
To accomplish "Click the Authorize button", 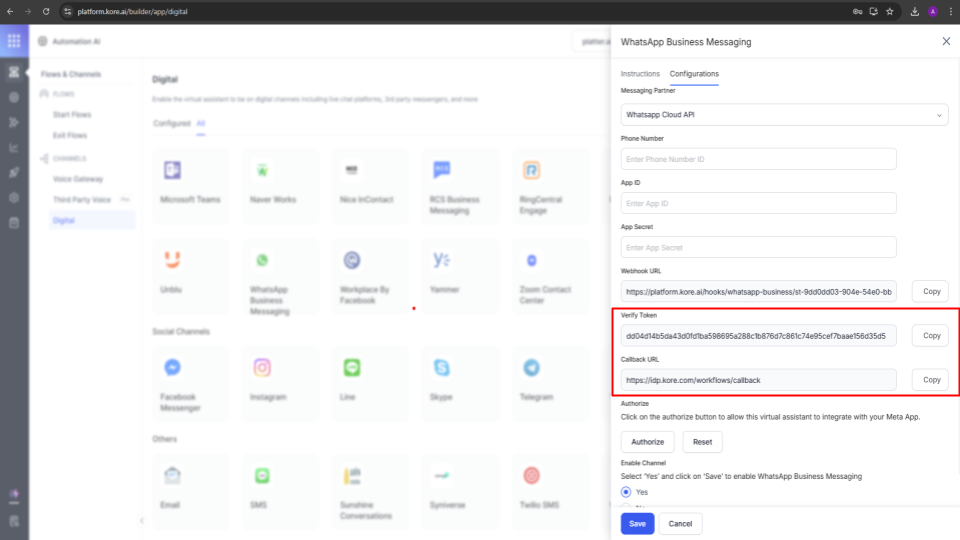I will pyautogui.click(x=647, y=441).
